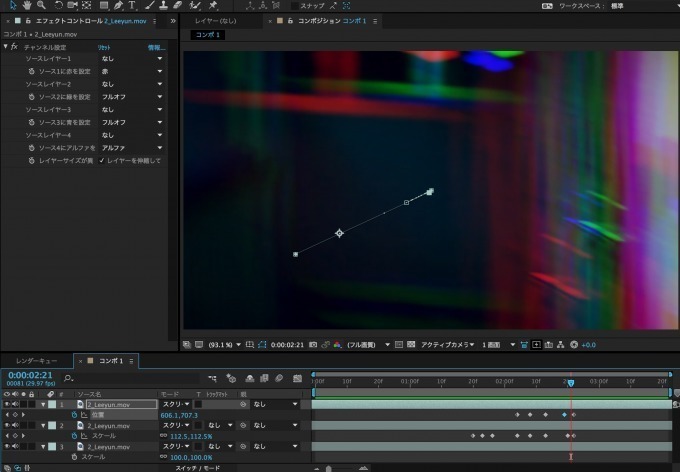
Task: Hide layer 1 video with eye icon
Action: [7, 404]
